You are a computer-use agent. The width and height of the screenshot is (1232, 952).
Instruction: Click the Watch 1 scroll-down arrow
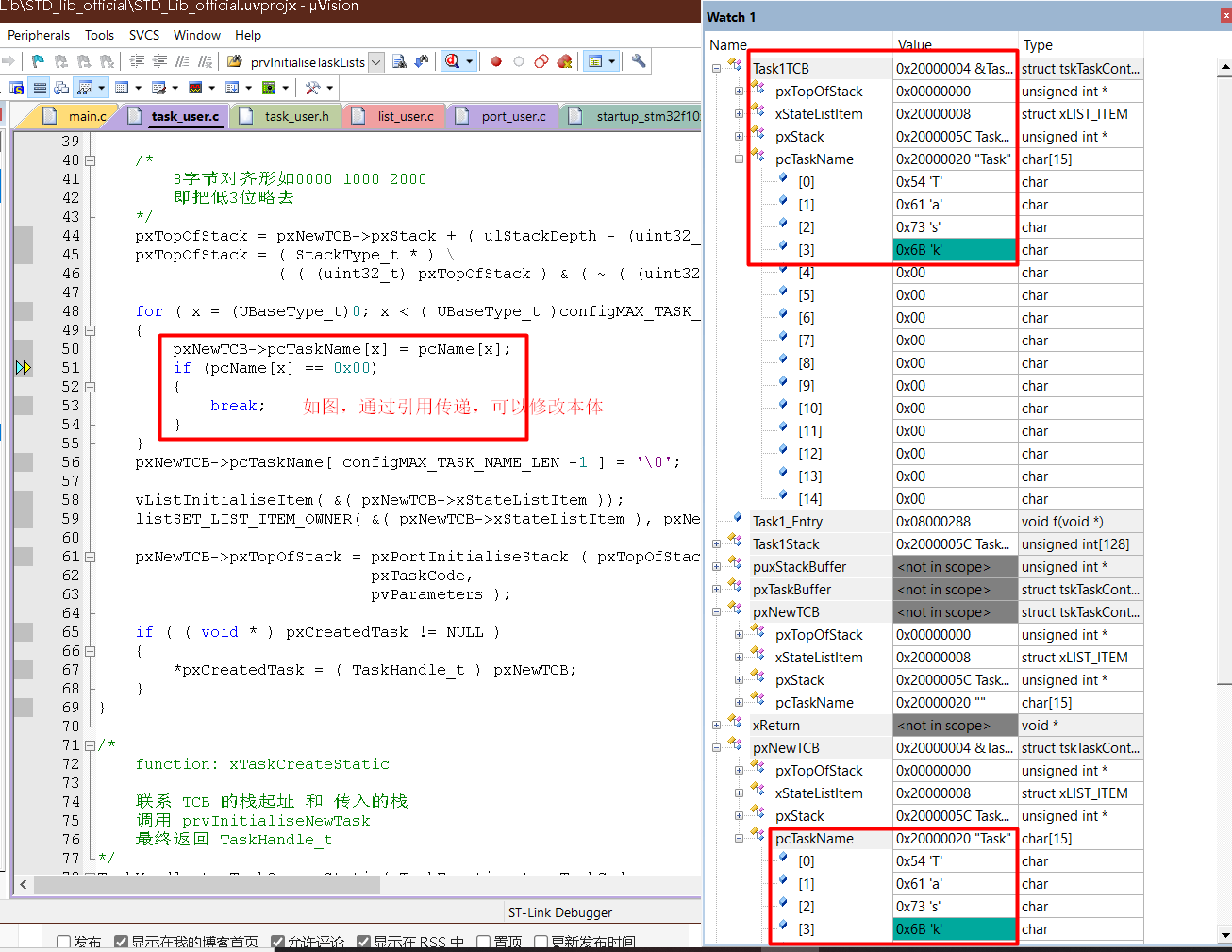[1224, 935]
